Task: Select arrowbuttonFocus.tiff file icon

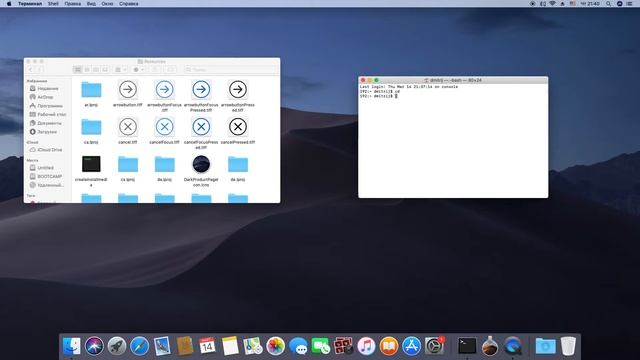Action: pyautogui.click(x=164, y=89)
